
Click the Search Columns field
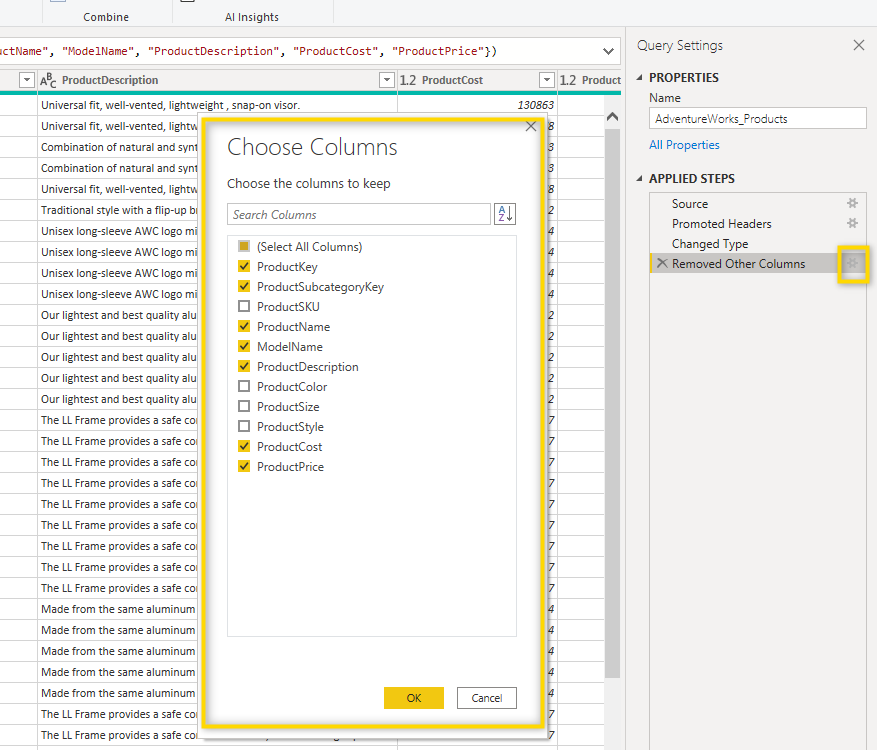pyautogui.click(x=359, y=215)
